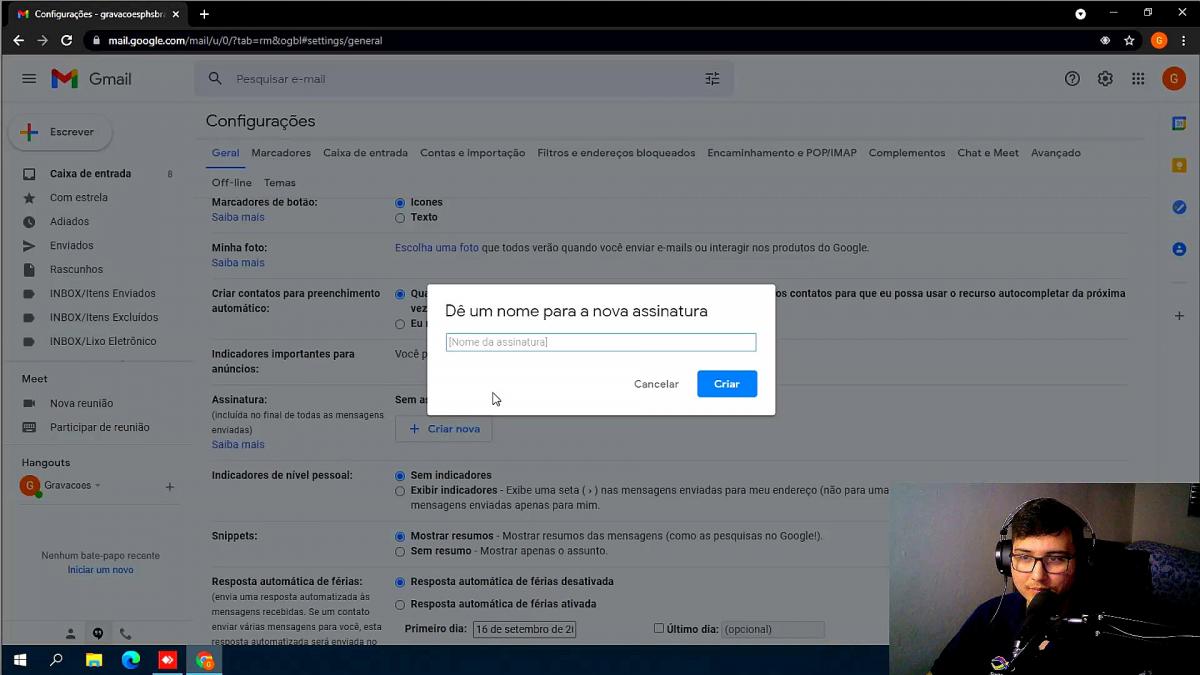
Task: Open File Explorer from taskbar
Action: 94,660
